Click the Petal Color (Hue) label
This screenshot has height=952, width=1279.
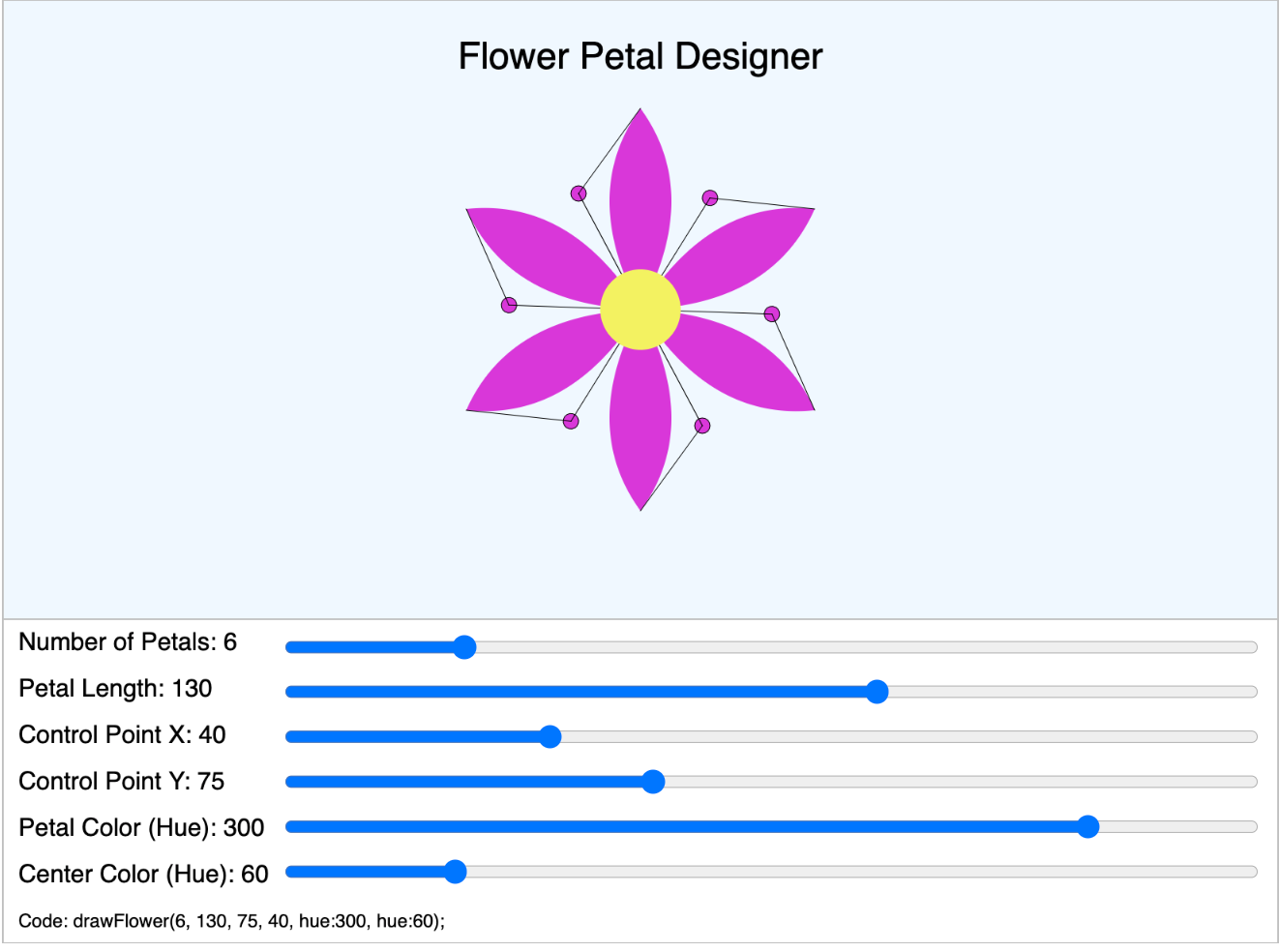coord(140,827)
